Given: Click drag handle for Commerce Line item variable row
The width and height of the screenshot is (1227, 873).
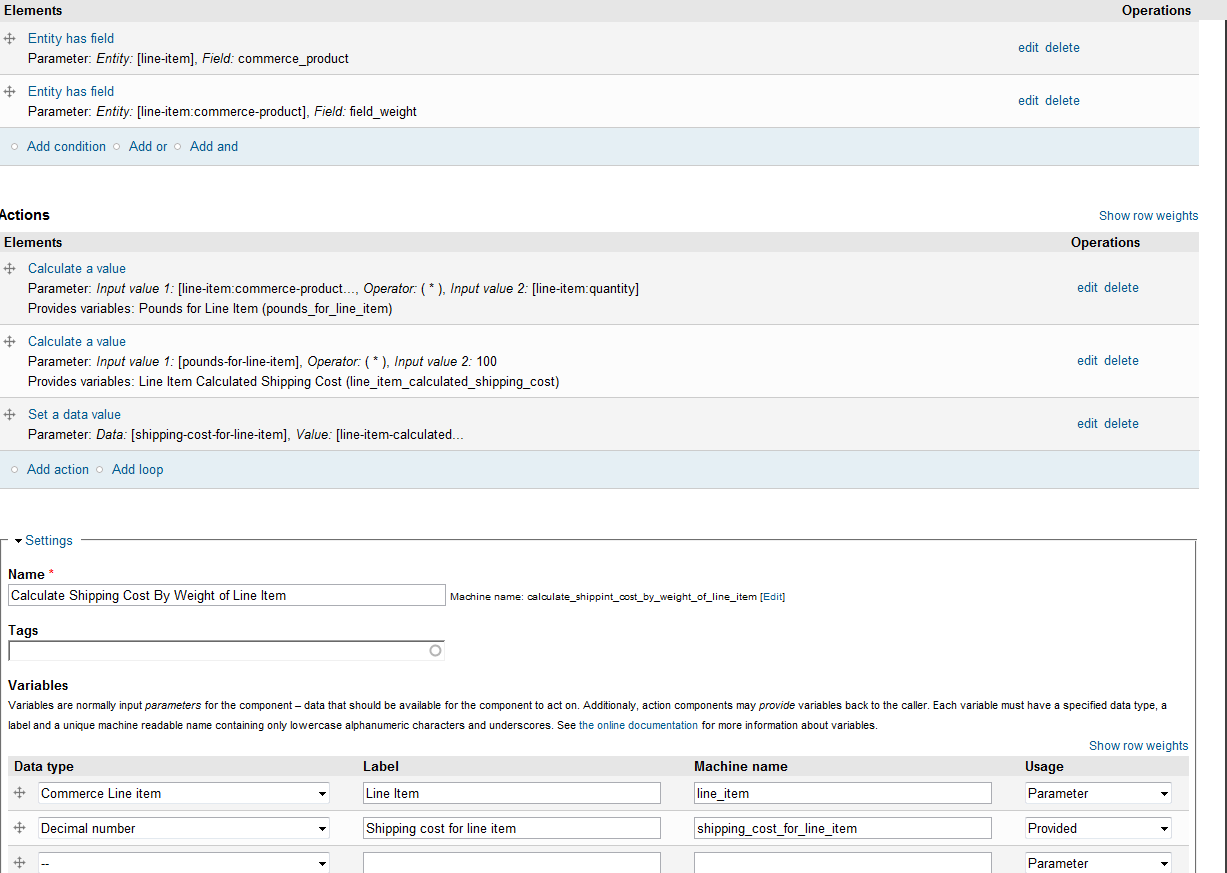Looking at the screenshot, I should 19,793.
